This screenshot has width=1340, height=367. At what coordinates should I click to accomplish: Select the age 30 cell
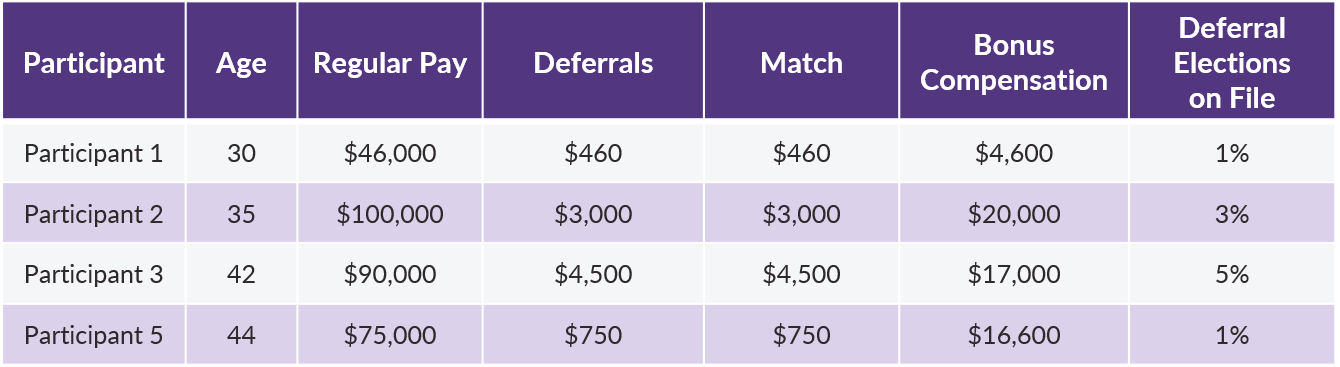[x=241, y=154]
